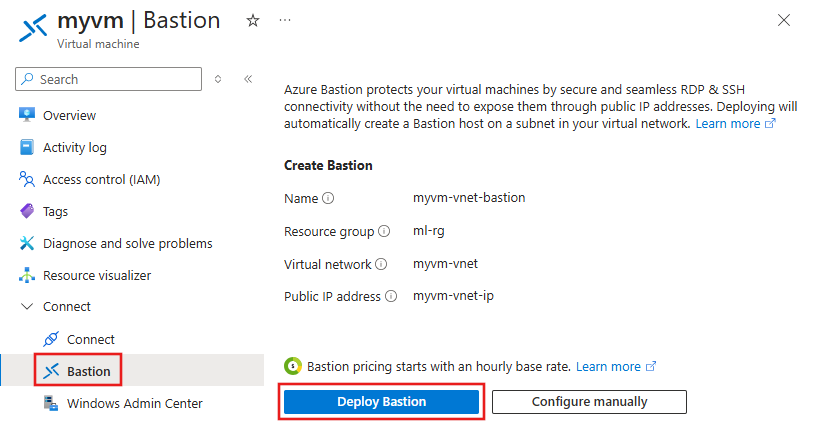The width and height of the screenshot is (816, 424).
Task: Click the Windows Admin Center icon
Action: tap(51, 403)
